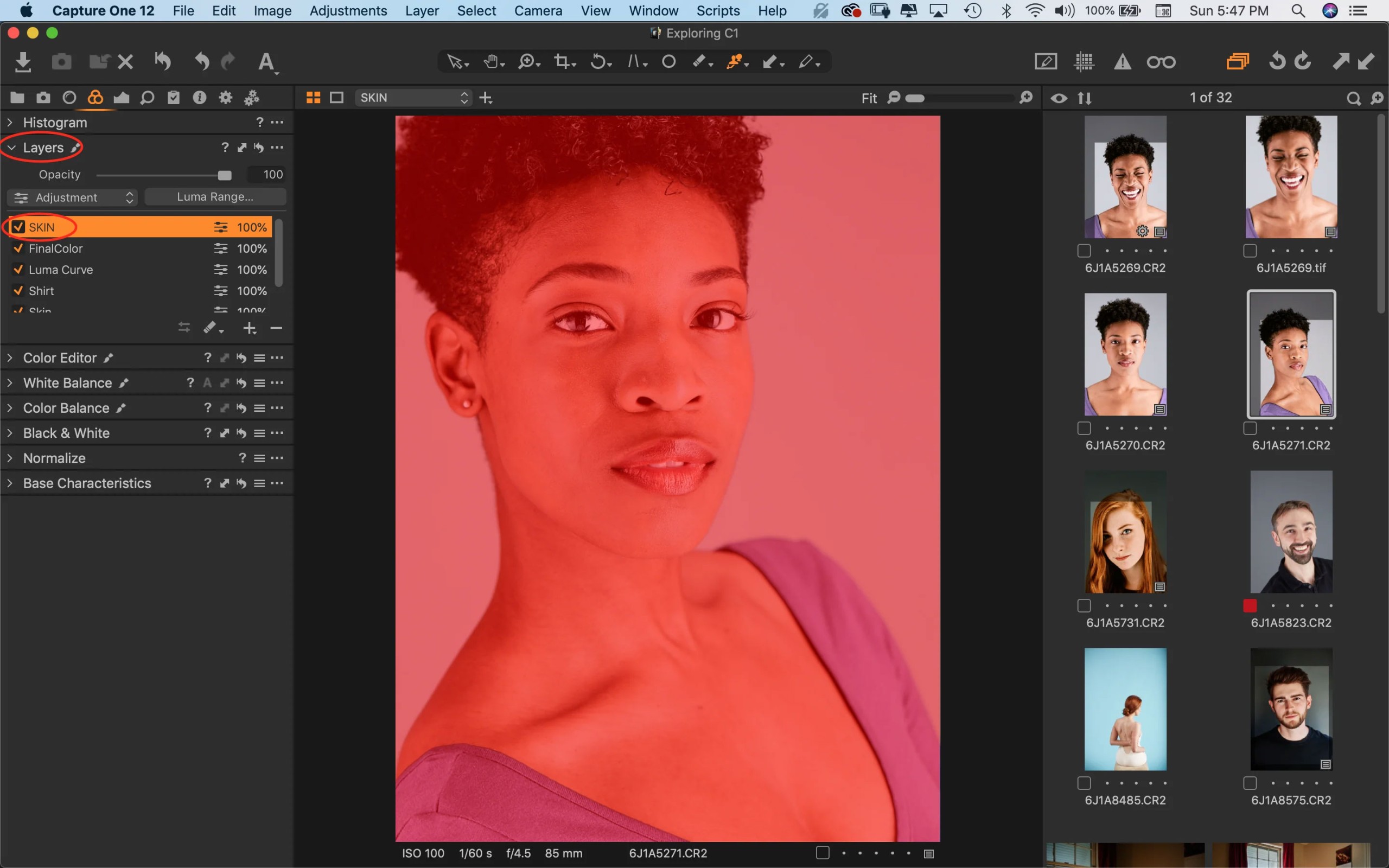Toggle the Grid overlay icon

[x=1084, y=61]
